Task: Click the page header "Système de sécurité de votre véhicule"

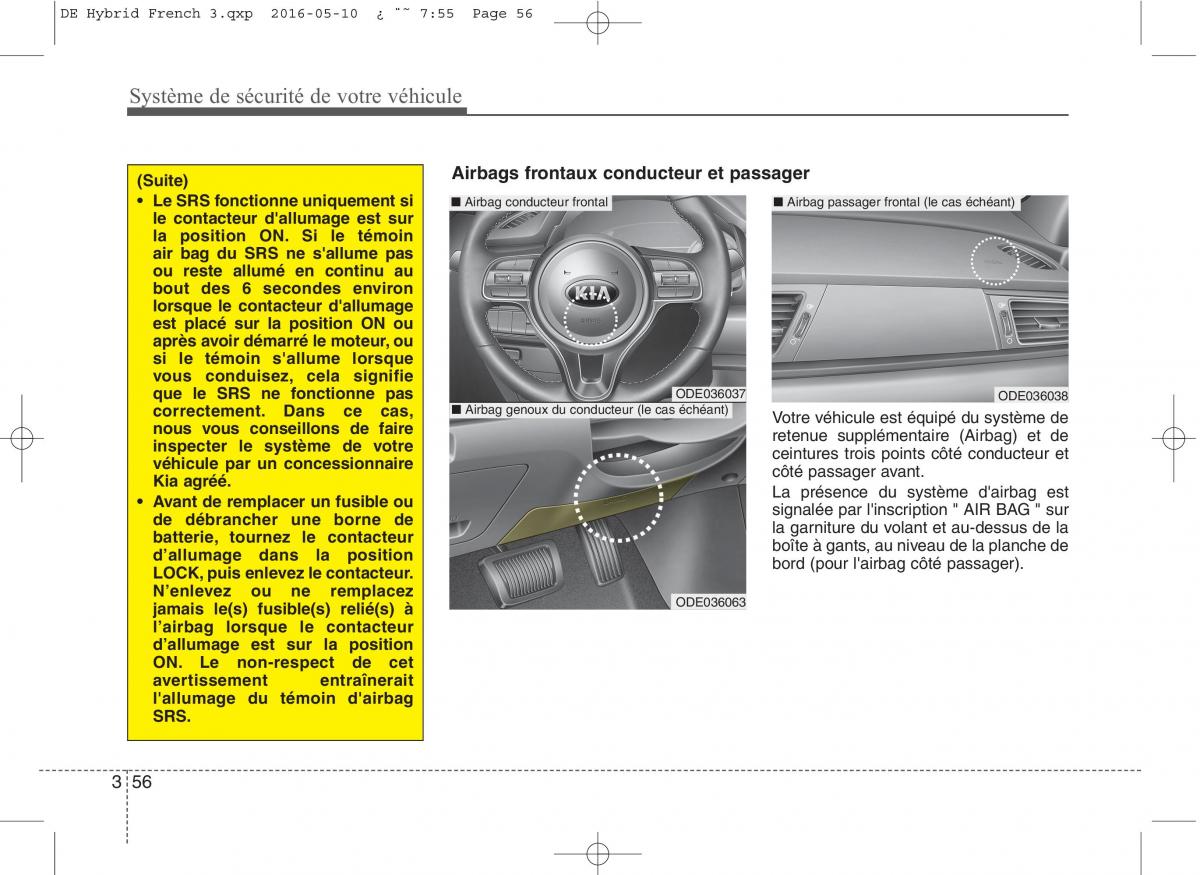Action: point(296,96)
